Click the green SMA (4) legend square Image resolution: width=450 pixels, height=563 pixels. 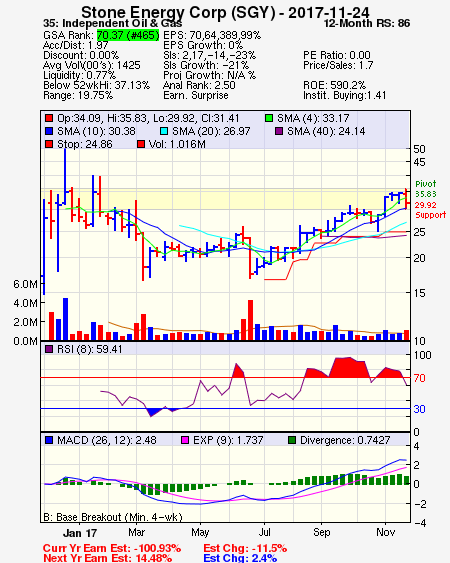click(x=269, y=118)
